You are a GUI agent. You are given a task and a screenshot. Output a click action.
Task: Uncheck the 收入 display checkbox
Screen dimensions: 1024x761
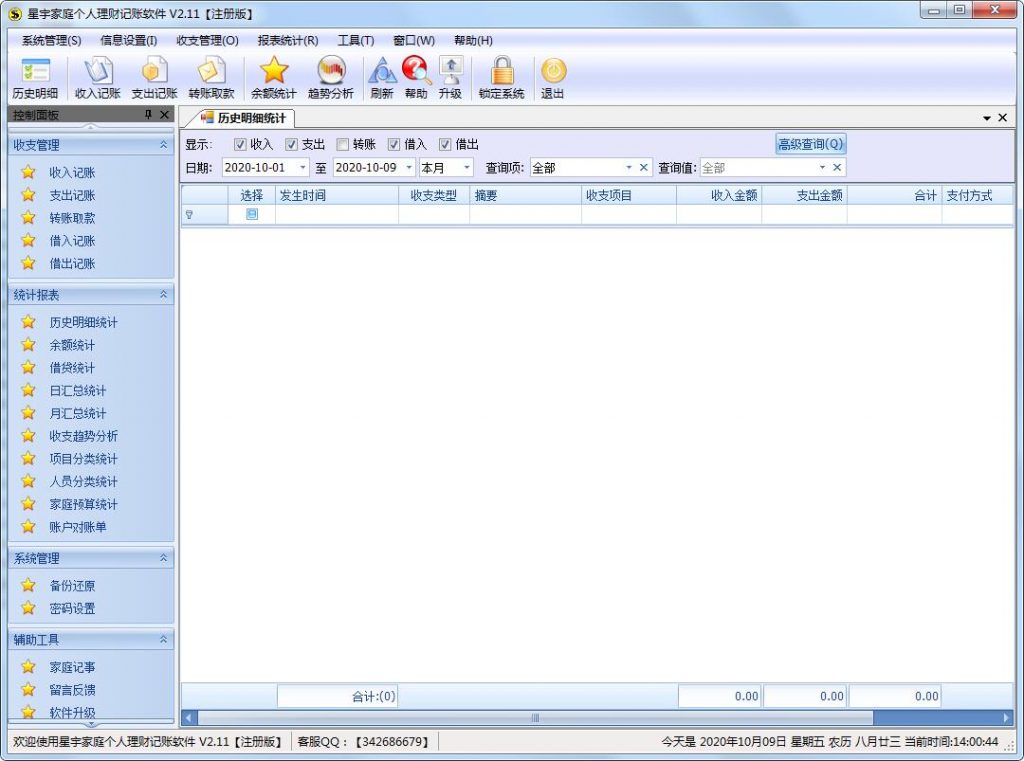pos(240,144)
